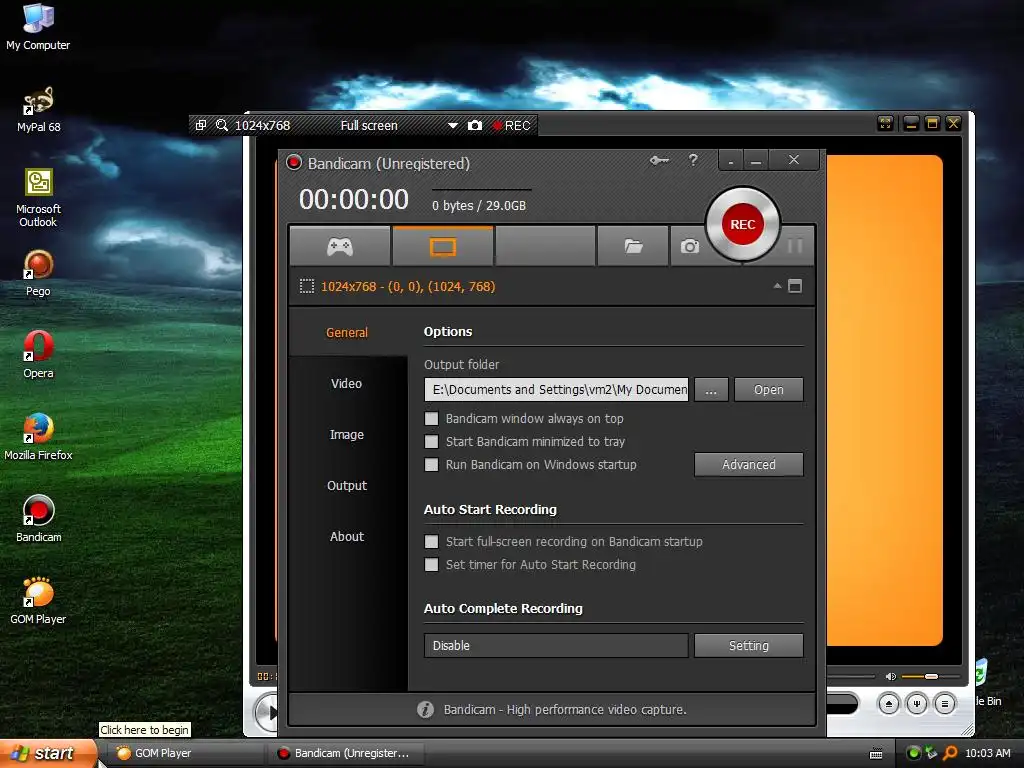Browse for output folder with the ... button
The width and height of the screenshot is (1024, 768).
coord(711,389)
